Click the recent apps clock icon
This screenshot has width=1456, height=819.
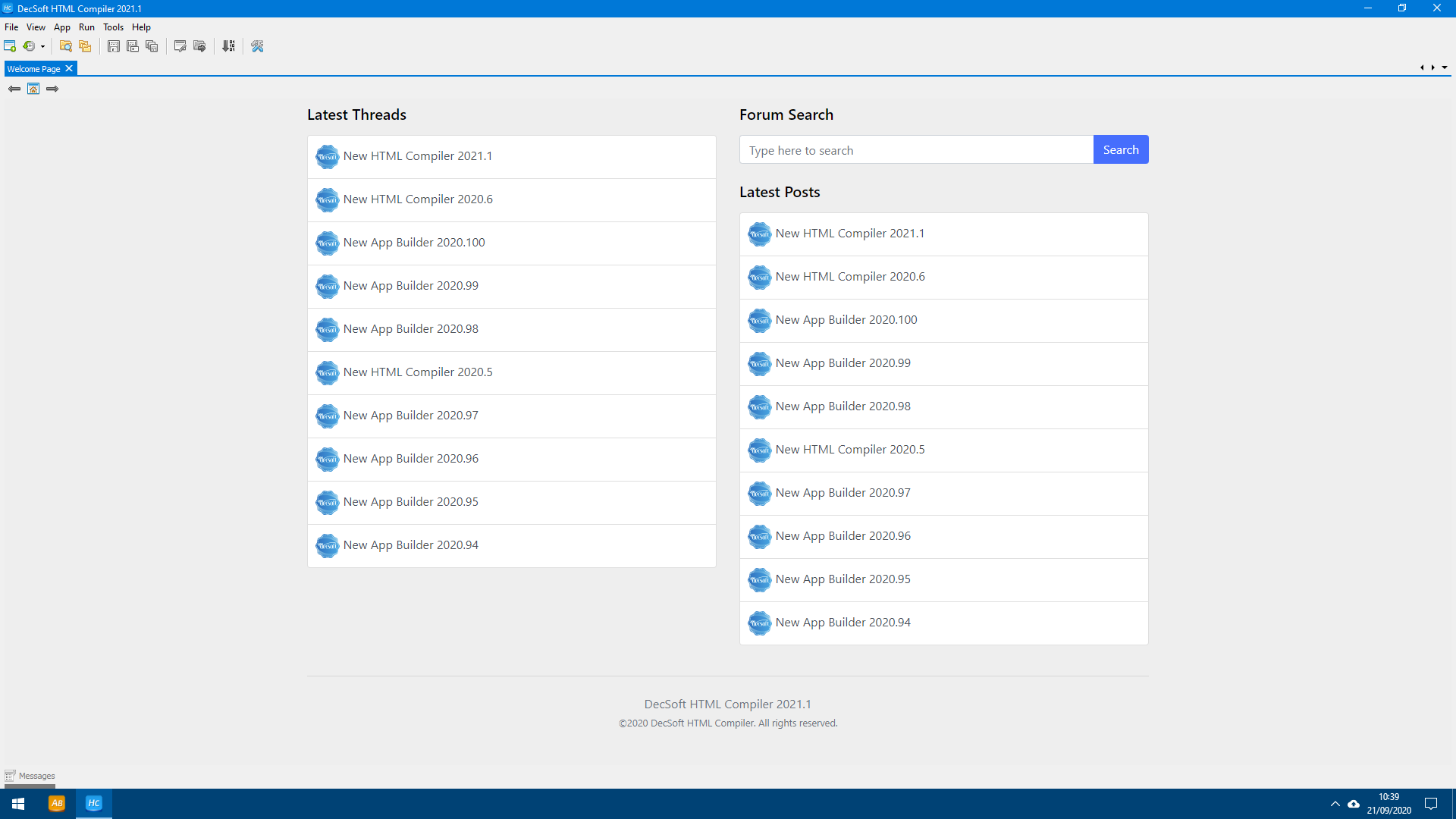point(29,46)
